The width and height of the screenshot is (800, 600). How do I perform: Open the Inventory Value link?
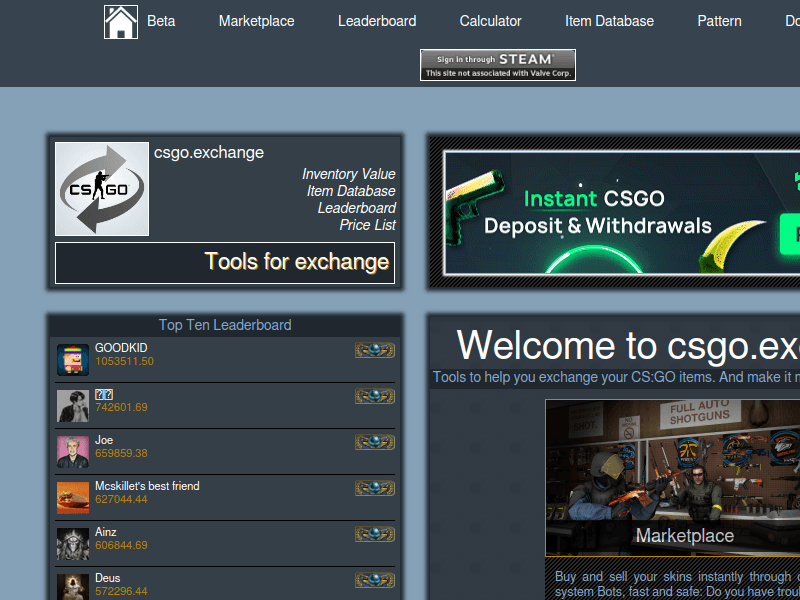coord(348,174)
